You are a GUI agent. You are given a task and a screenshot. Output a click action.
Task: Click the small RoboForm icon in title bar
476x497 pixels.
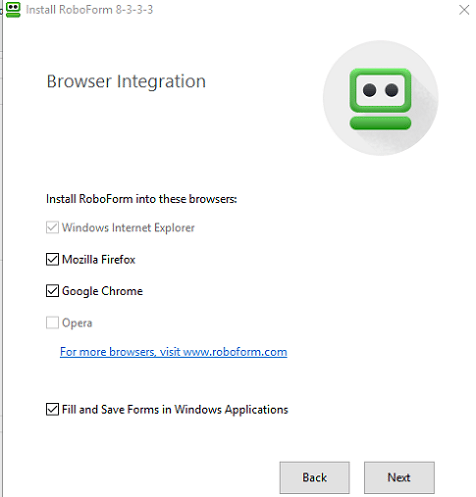click(x=13, y=10)
